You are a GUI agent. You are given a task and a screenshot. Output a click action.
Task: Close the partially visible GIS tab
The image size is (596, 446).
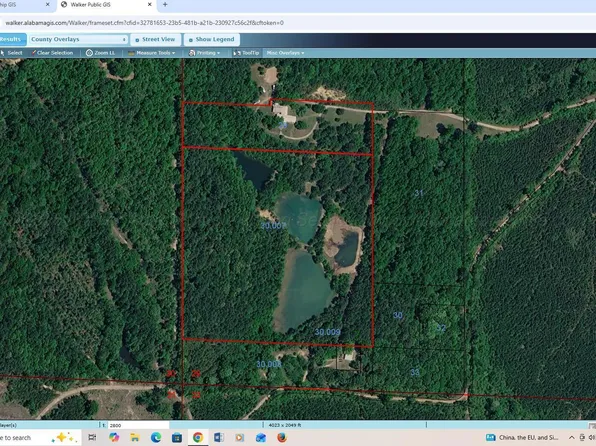[x=48, y=5]
